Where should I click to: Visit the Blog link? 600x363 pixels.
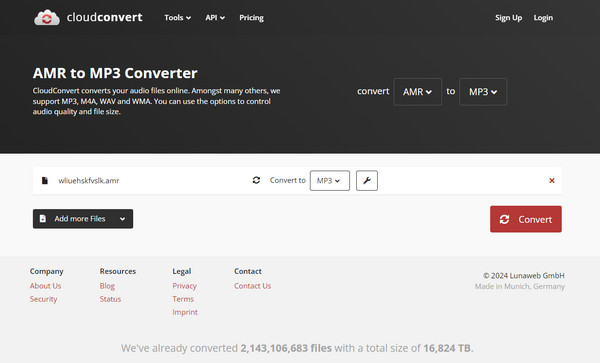[107, 286]
